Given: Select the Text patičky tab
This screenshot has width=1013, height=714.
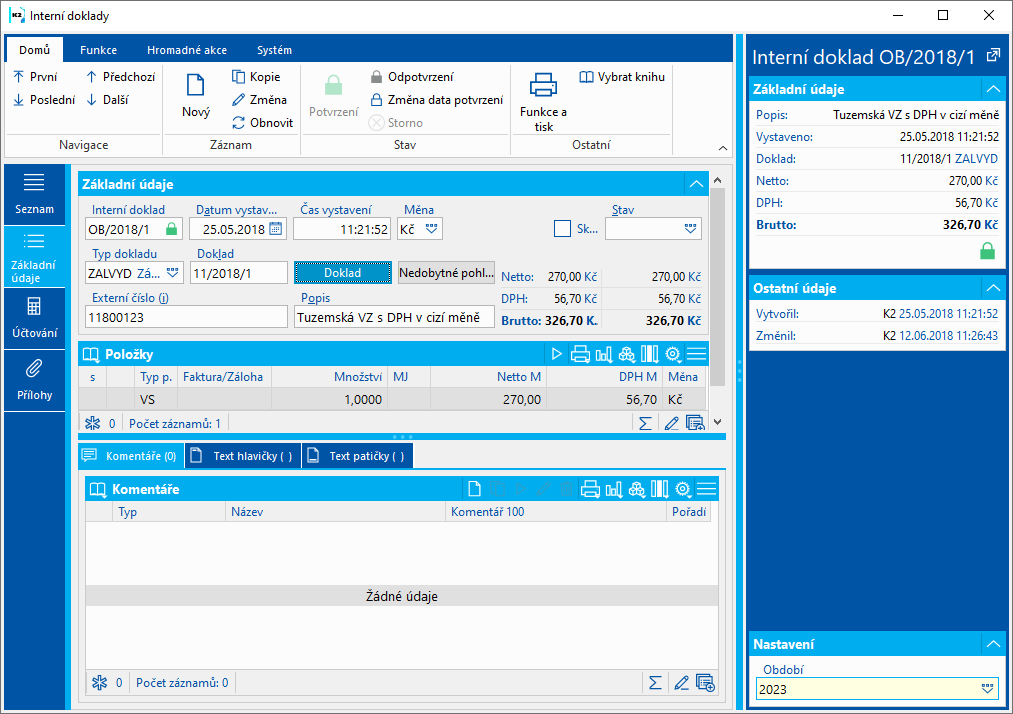Looking at the screenshot, I should coord(357,456).
